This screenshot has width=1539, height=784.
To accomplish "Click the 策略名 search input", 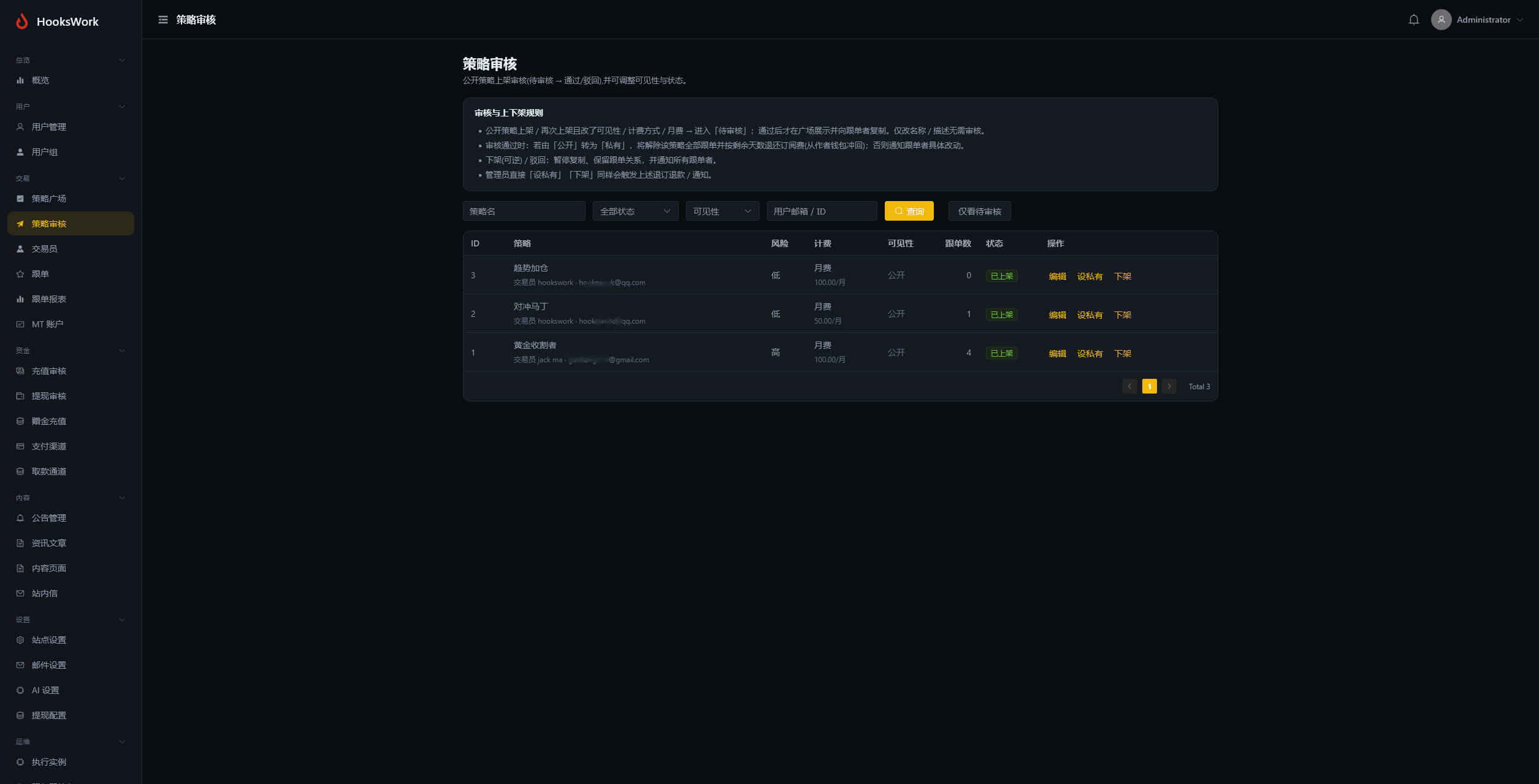I will pos(524,211).
